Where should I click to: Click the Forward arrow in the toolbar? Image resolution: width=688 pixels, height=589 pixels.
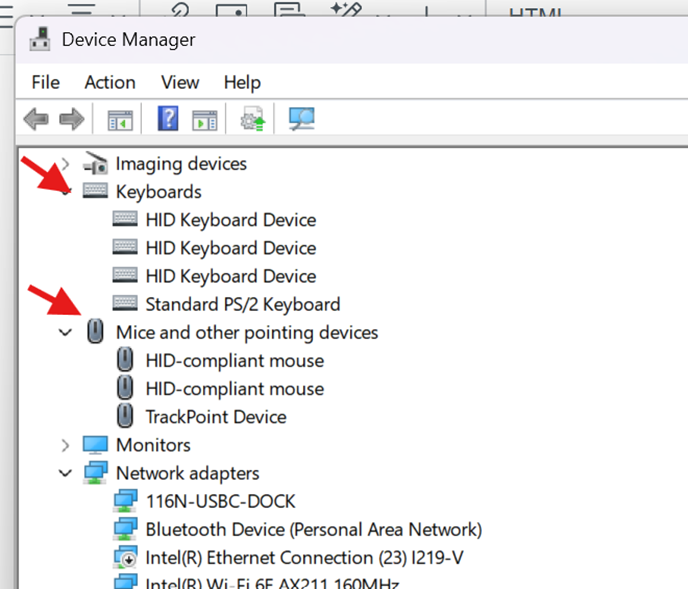(71, 120)
